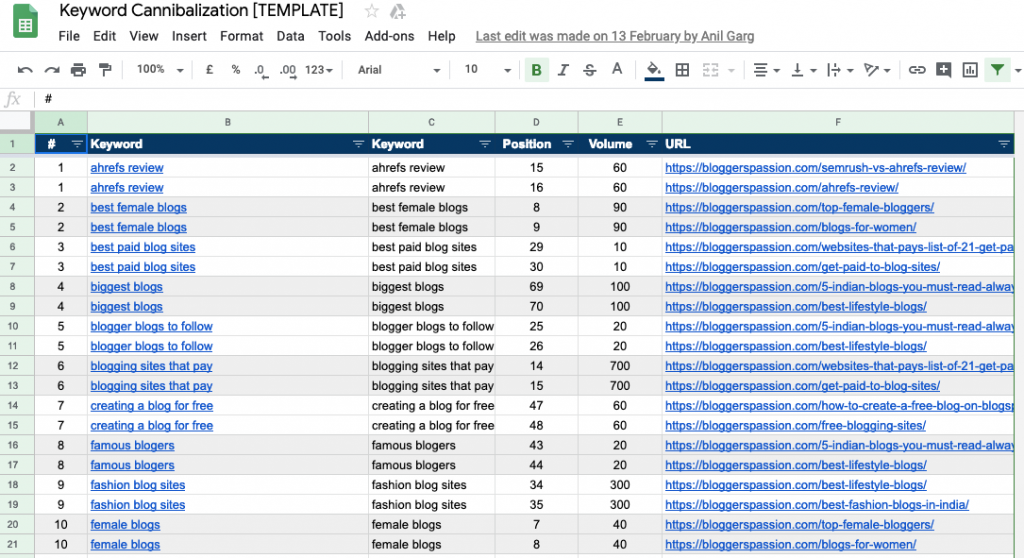Open text wrapping options icon
This screenshot has height=558, width=1024.
pyautogui.click(x=840, y=70)
